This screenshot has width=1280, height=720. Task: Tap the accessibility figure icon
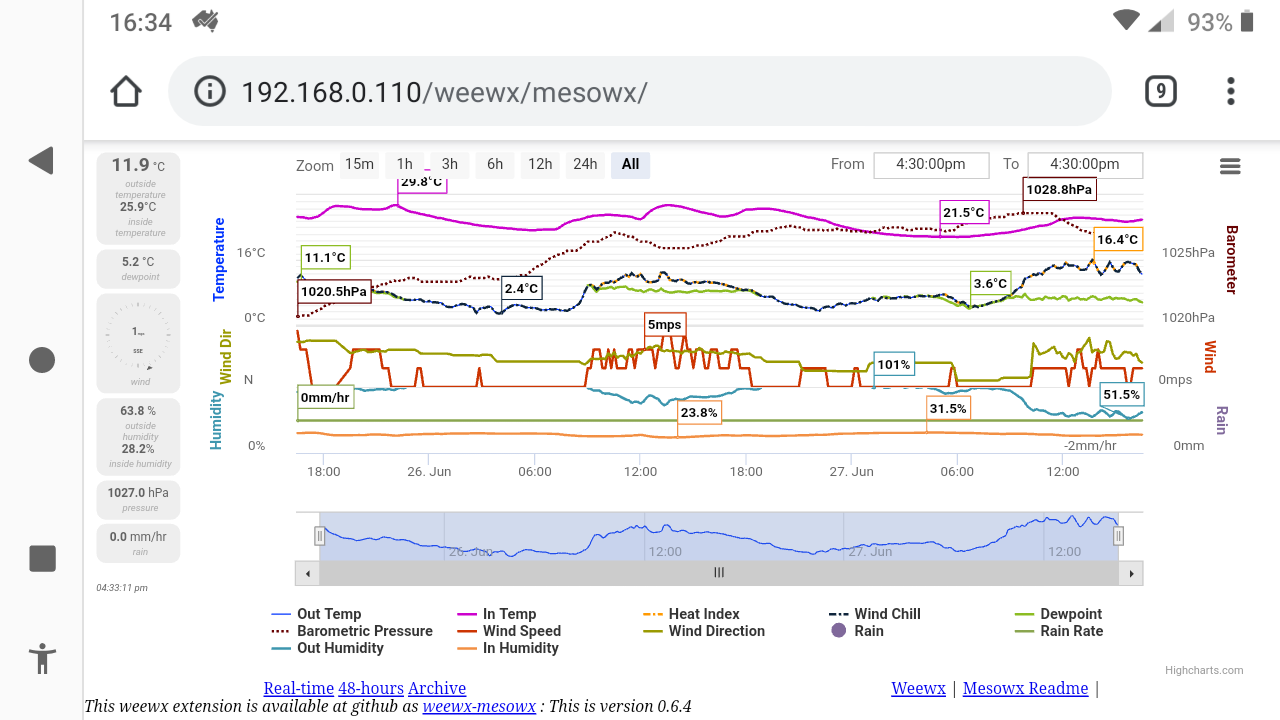click(x=42, y=658)
